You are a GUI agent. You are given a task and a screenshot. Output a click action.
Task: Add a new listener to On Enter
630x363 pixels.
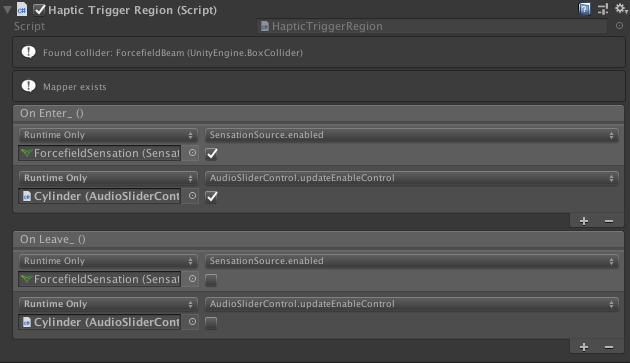(x=584, y=221)
